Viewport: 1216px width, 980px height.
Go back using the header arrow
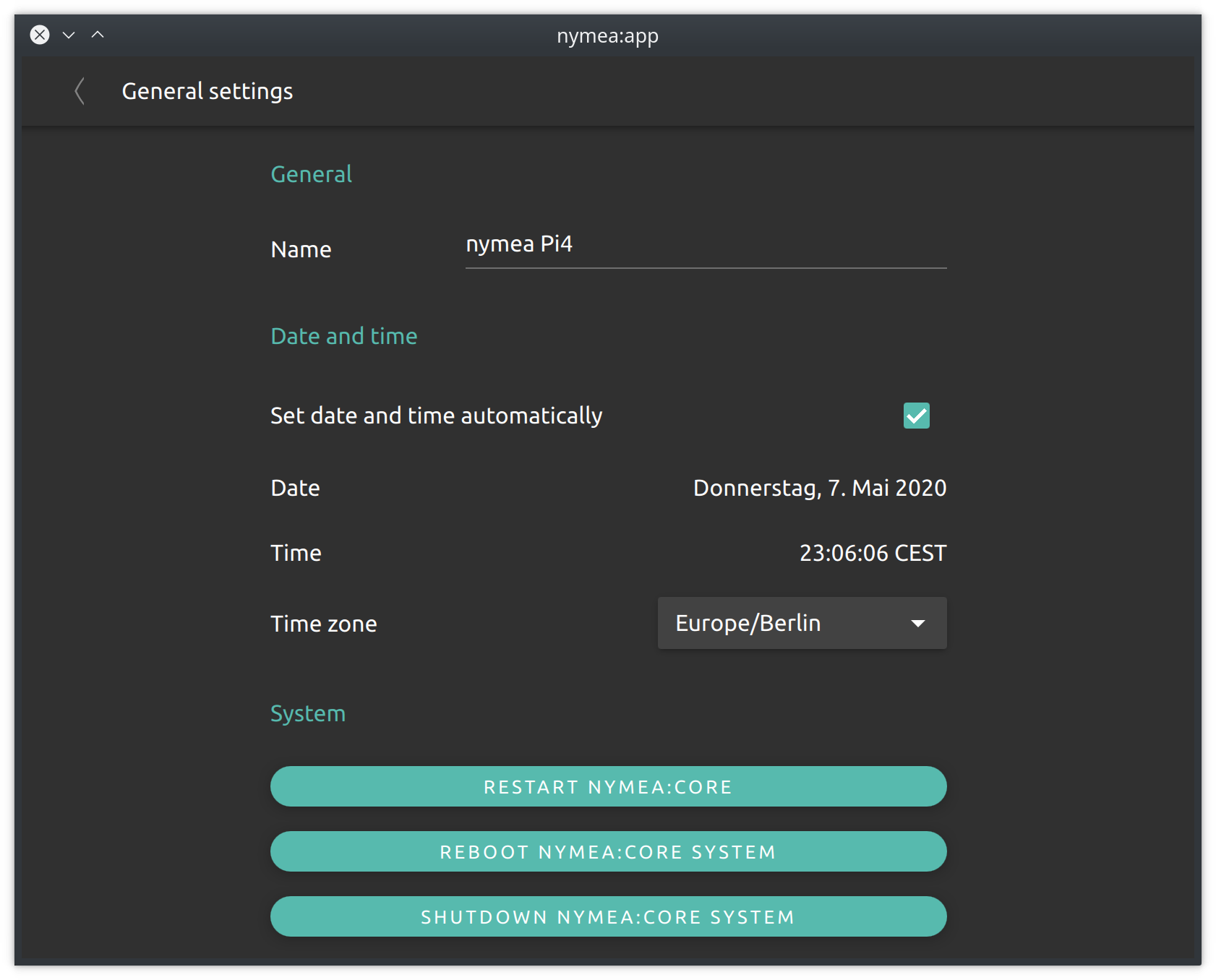[80, 92]
